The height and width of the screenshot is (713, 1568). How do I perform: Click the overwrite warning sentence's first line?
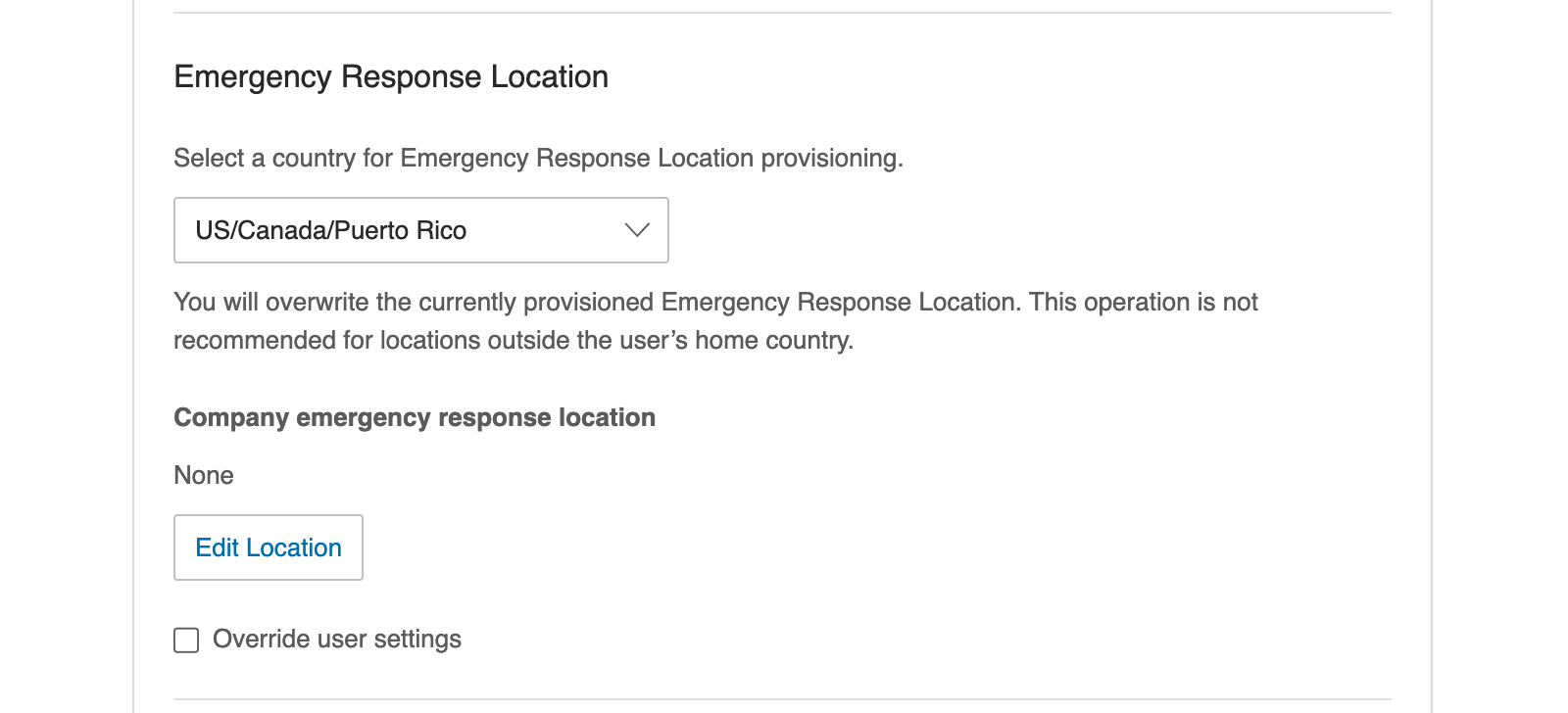click(x=715, y=302)
